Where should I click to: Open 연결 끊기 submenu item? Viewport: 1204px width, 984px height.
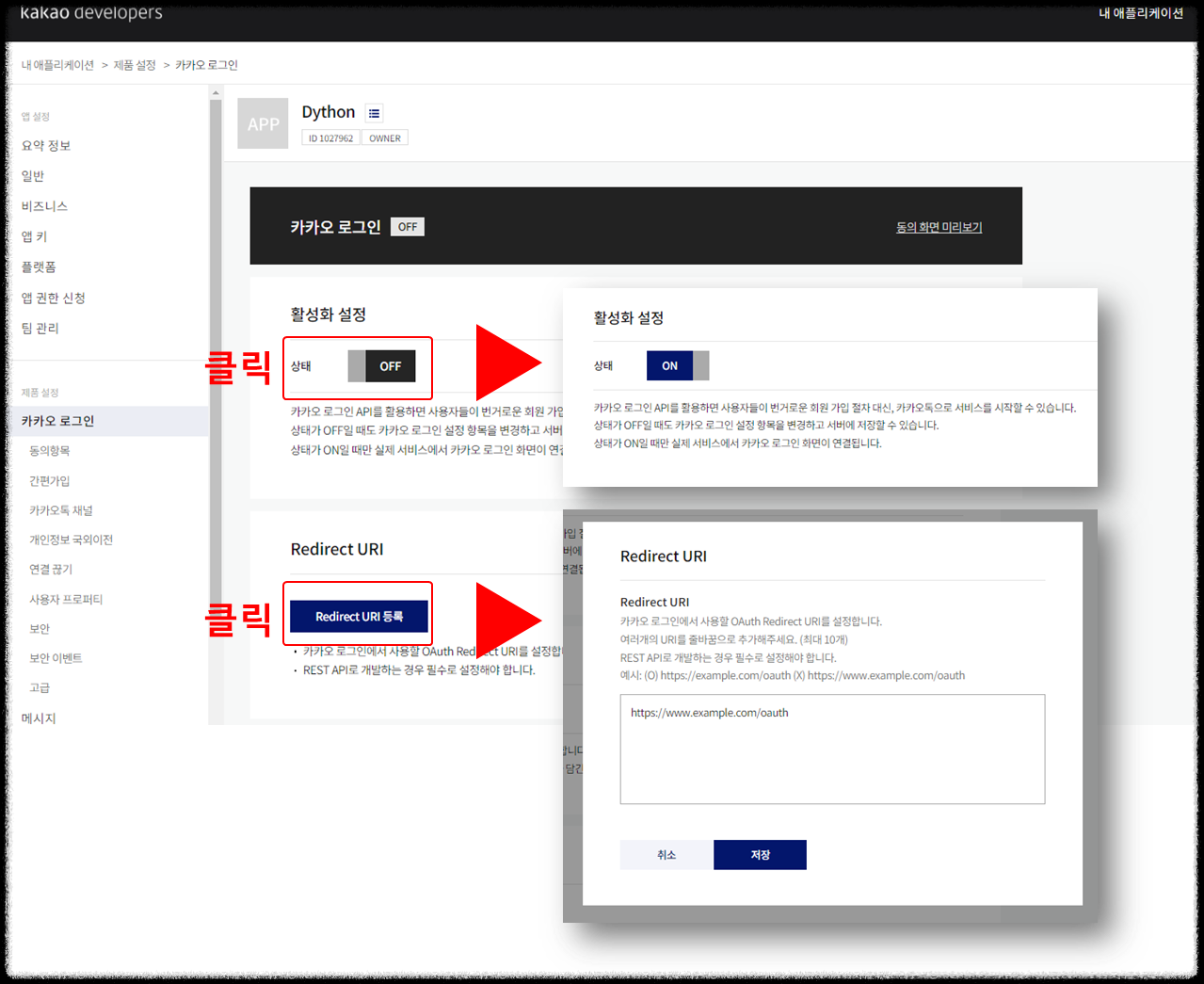point(51,569)
